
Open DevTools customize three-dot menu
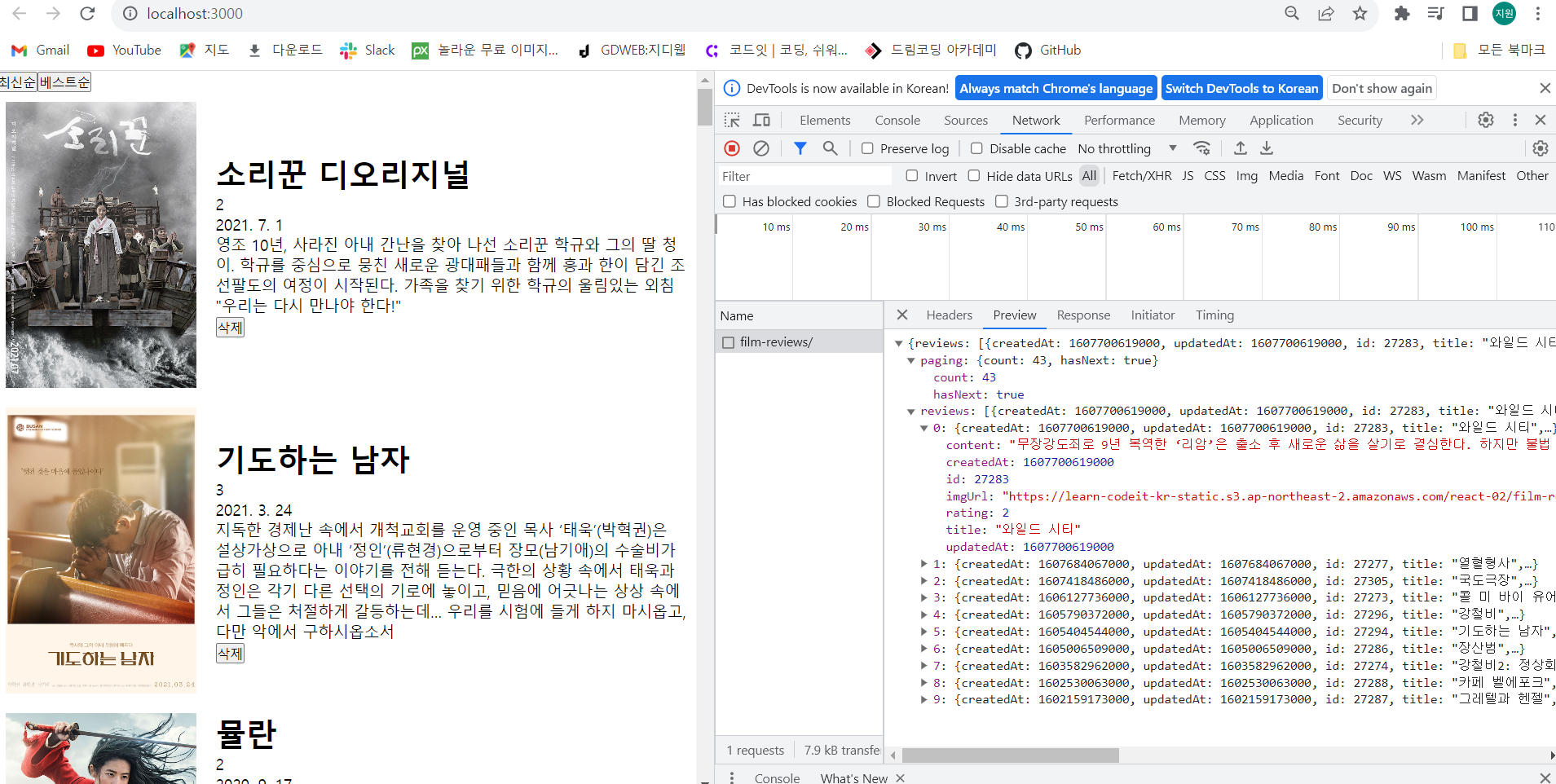coord(1515,121)
